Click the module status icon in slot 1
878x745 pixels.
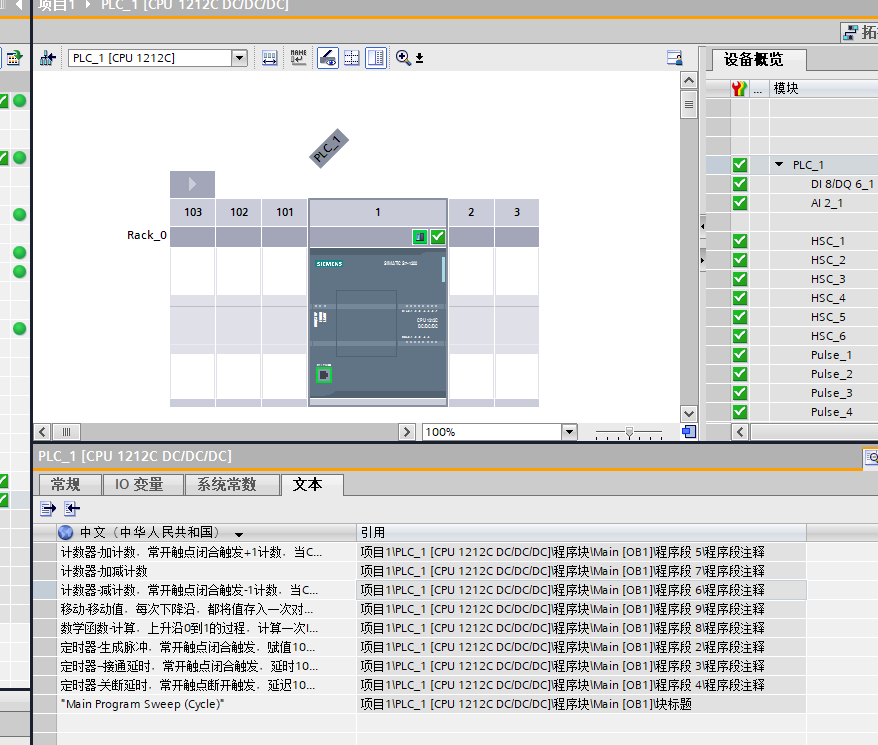(420, 237)
